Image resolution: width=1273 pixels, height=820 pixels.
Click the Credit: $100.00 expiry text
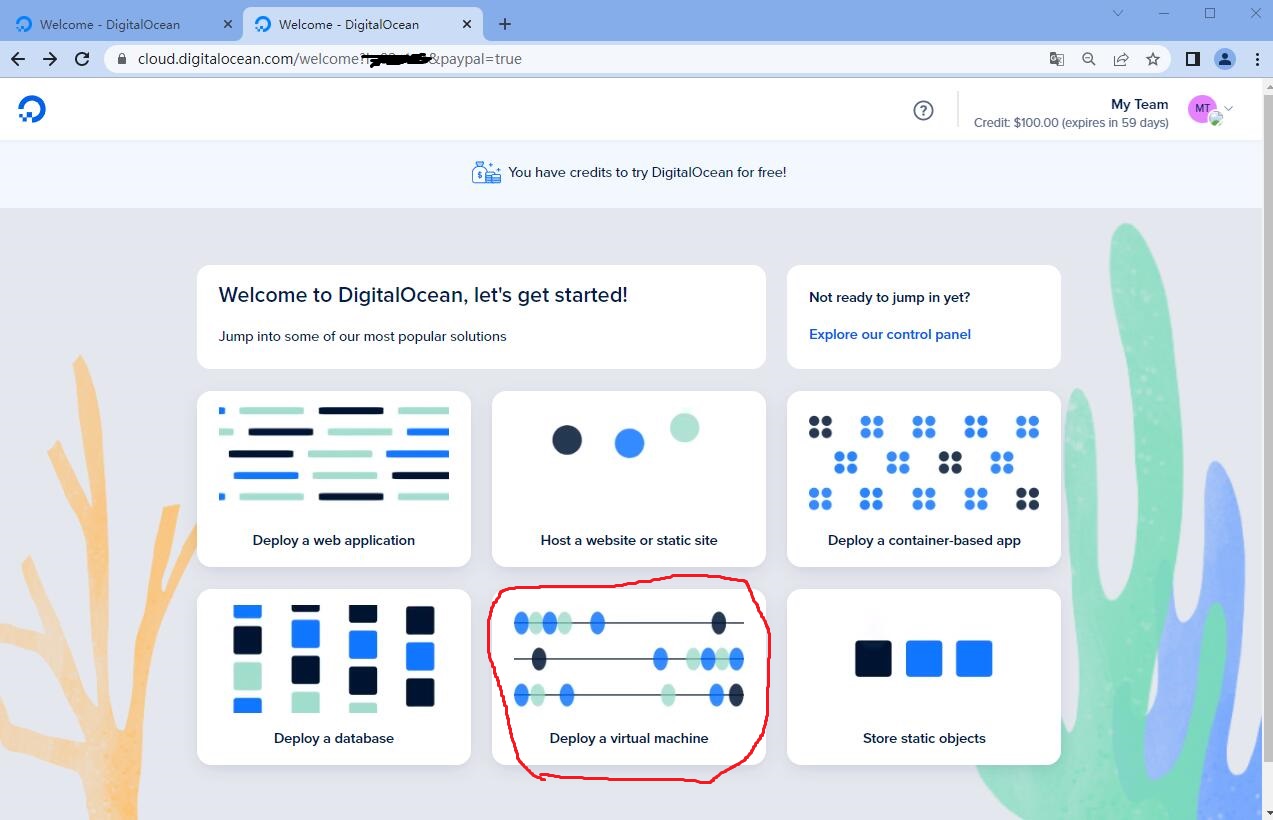pyautogui.click(x=1071, y=123)
